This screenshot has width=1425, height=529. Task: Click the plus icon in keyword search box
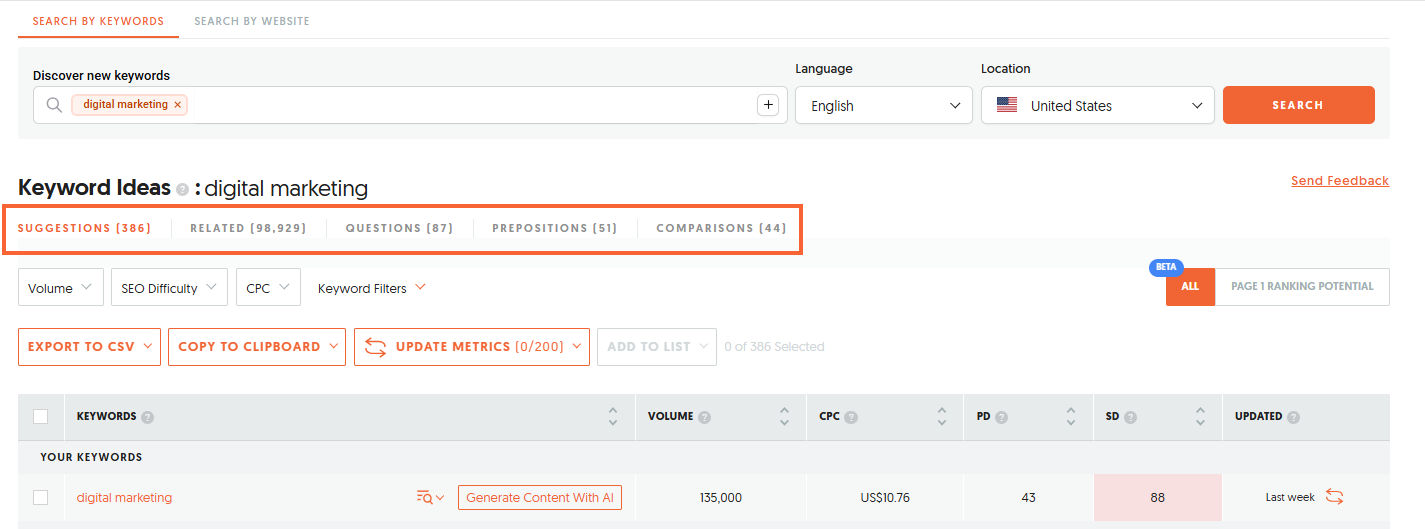click(767, 105)
